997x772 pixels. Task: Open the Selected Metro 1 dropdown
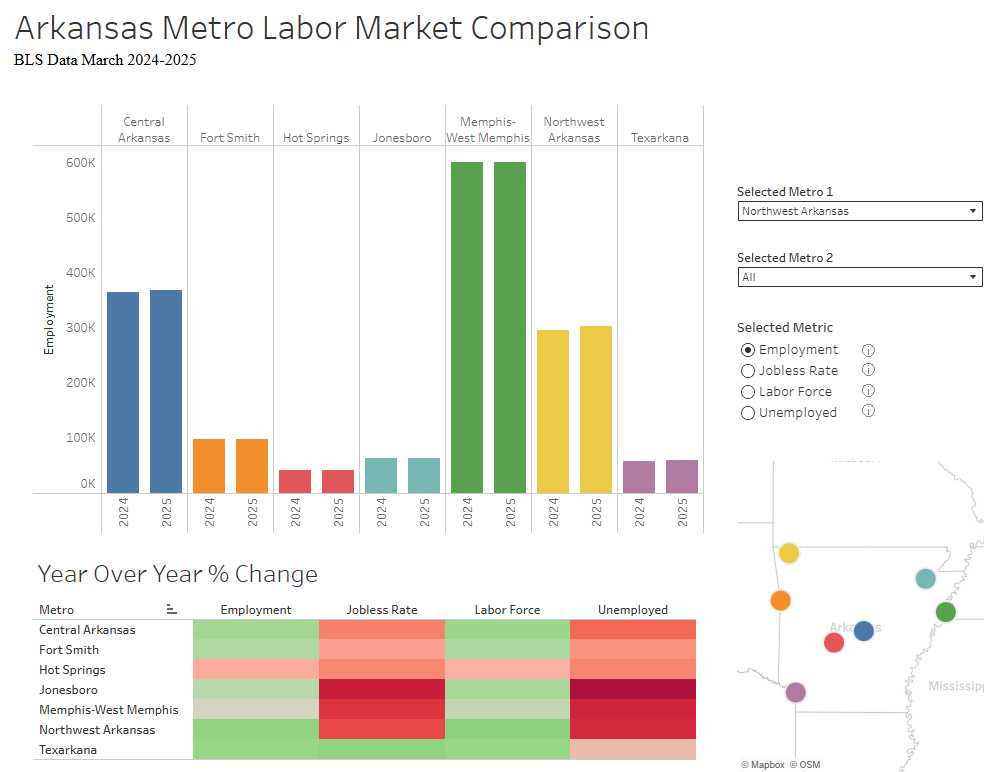tap(859, 211)
